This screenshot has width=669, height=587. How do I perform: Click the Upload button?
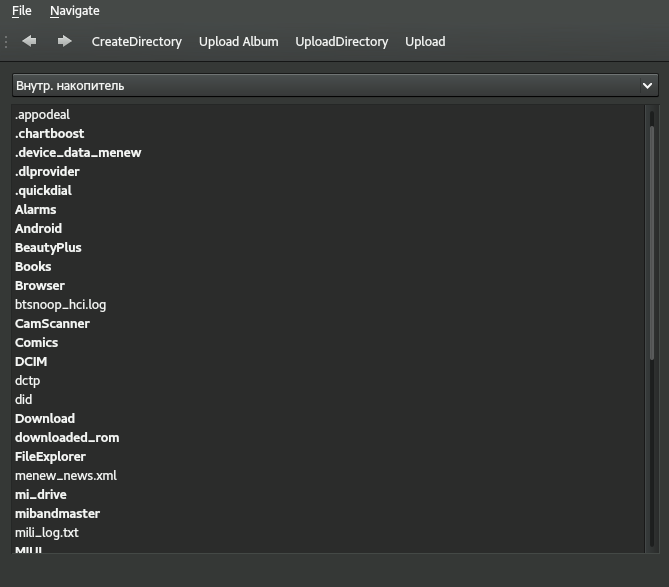425,42
